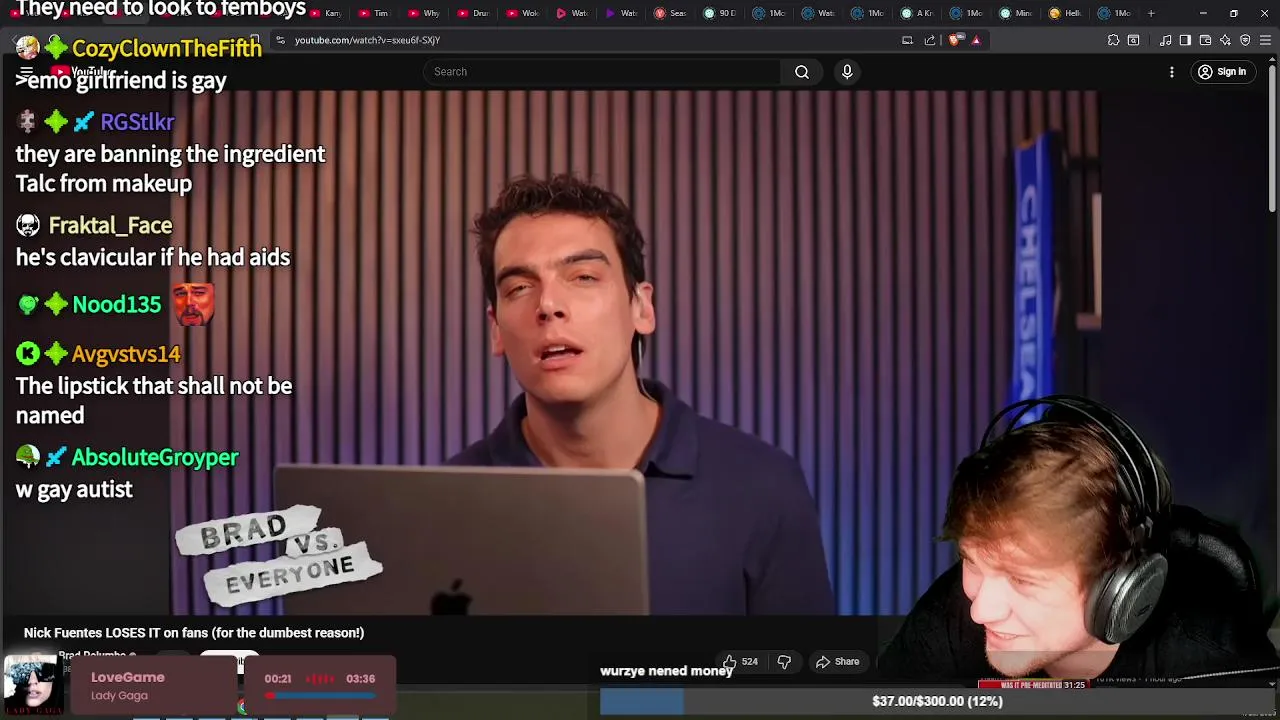Focus the YouTube Search field
Image resolution: width=1280 pixels, height=720 pixels.
pos(602,71)
